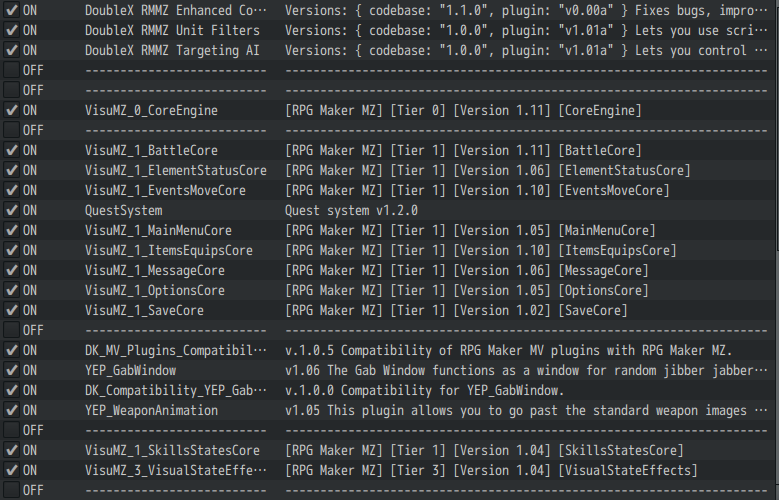Select the YEP_WeaponAnimation plugin name

151,410
